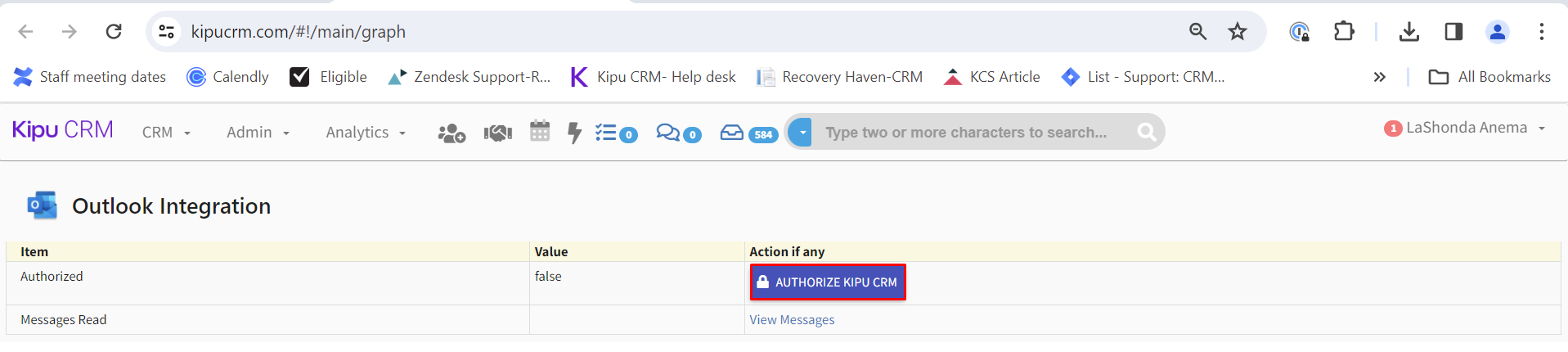Click the Authorize Kipu CRM button

[828, 282]
